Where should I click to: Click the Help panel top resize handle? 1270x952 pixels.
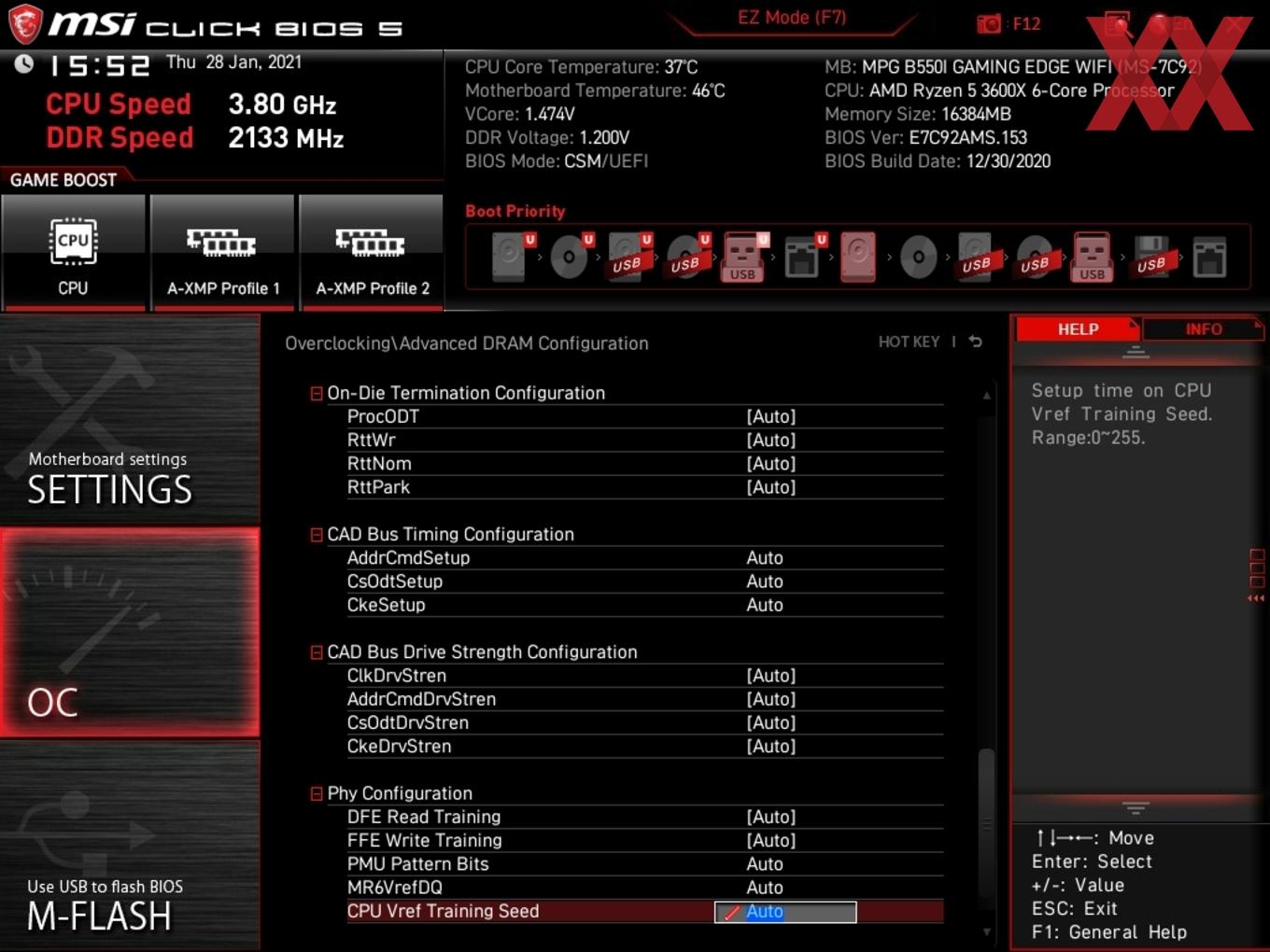click(x=1136, y=352)
